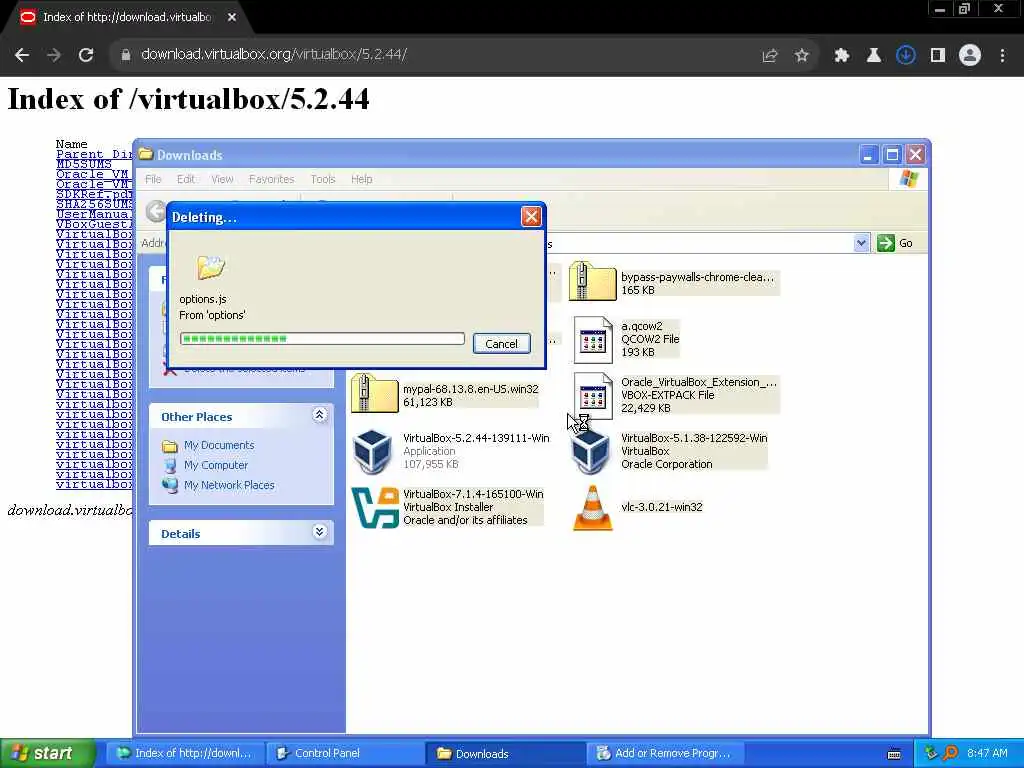Click the Explorer Back arrow button
This screenshot has width=1024, height=768.
tap(155, 211)
